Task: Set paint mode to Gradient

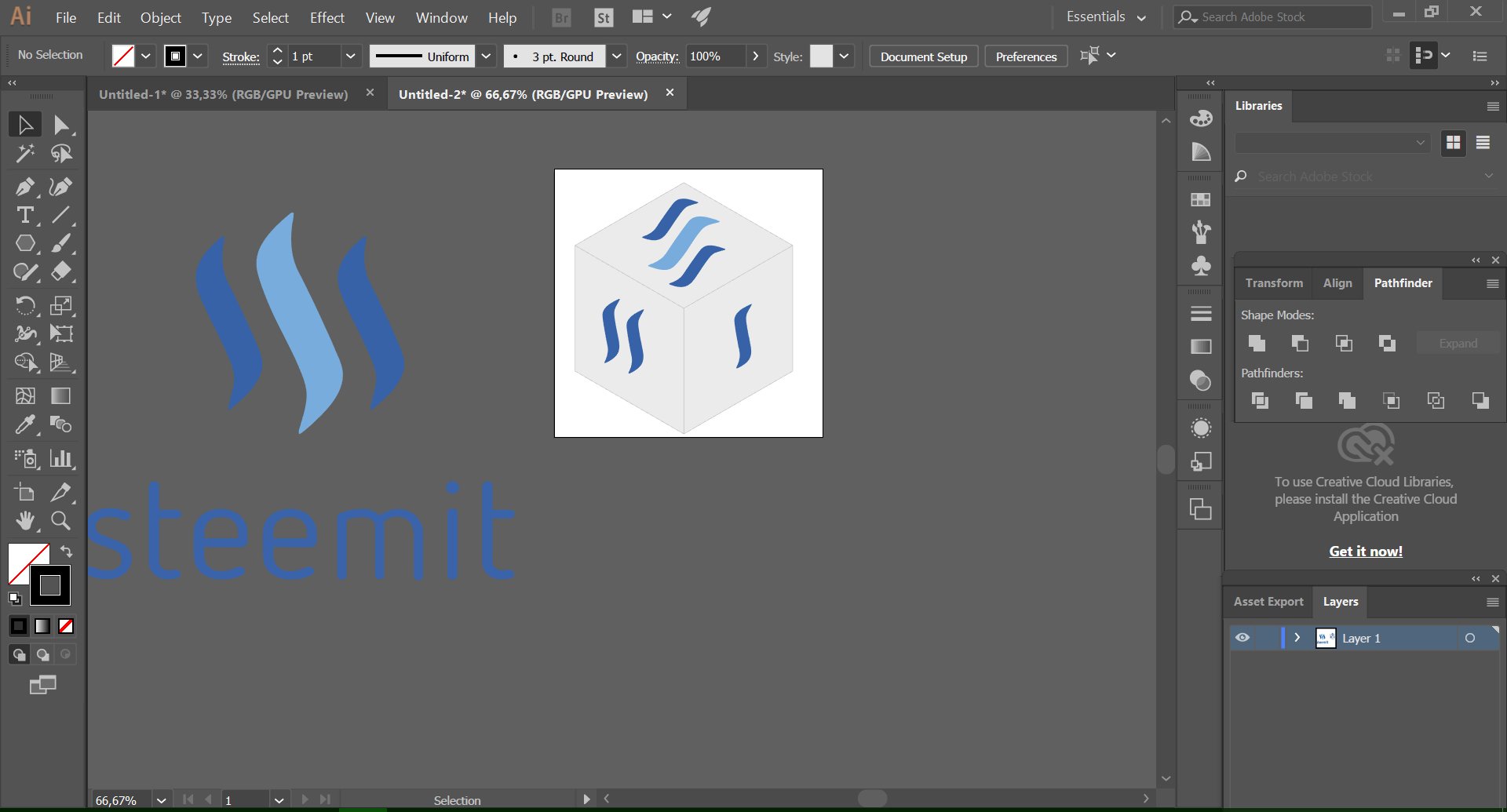Action: (x=42, y=626)
